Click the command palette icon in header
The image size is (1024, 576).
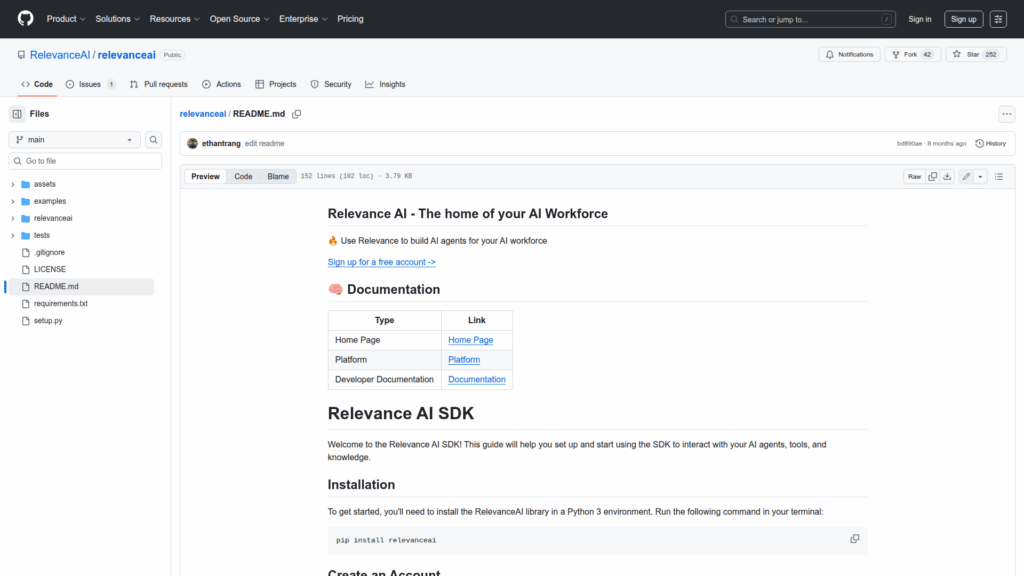point(998,19)
